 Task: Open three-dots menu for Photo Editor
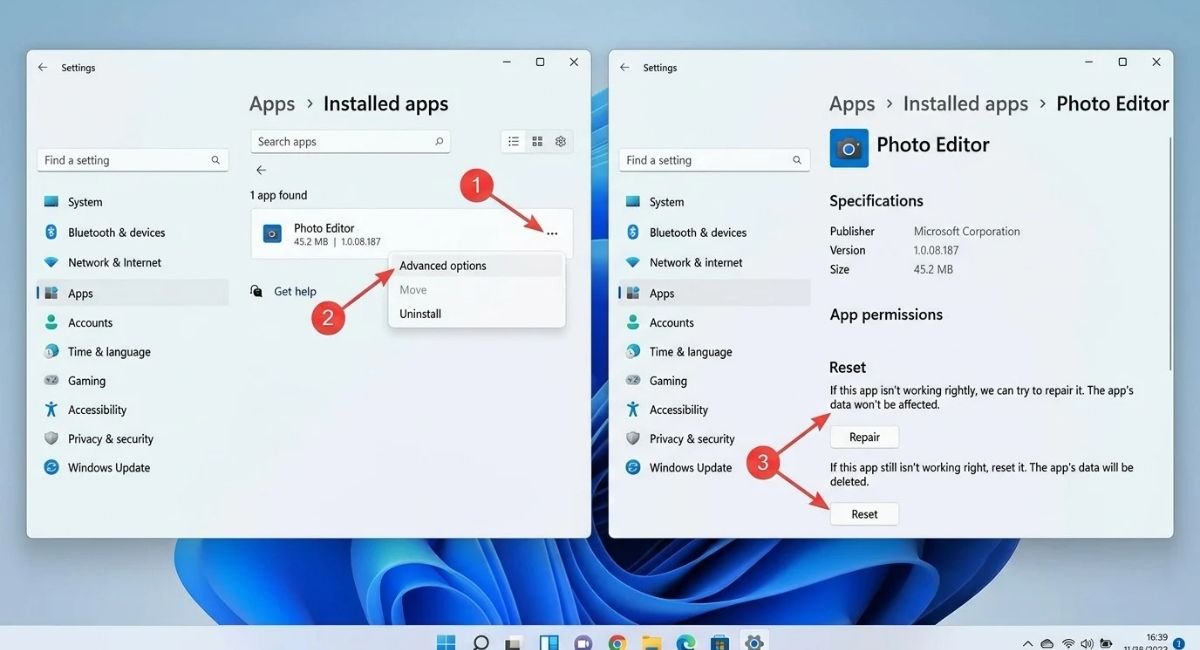click(x=552, y=233)
